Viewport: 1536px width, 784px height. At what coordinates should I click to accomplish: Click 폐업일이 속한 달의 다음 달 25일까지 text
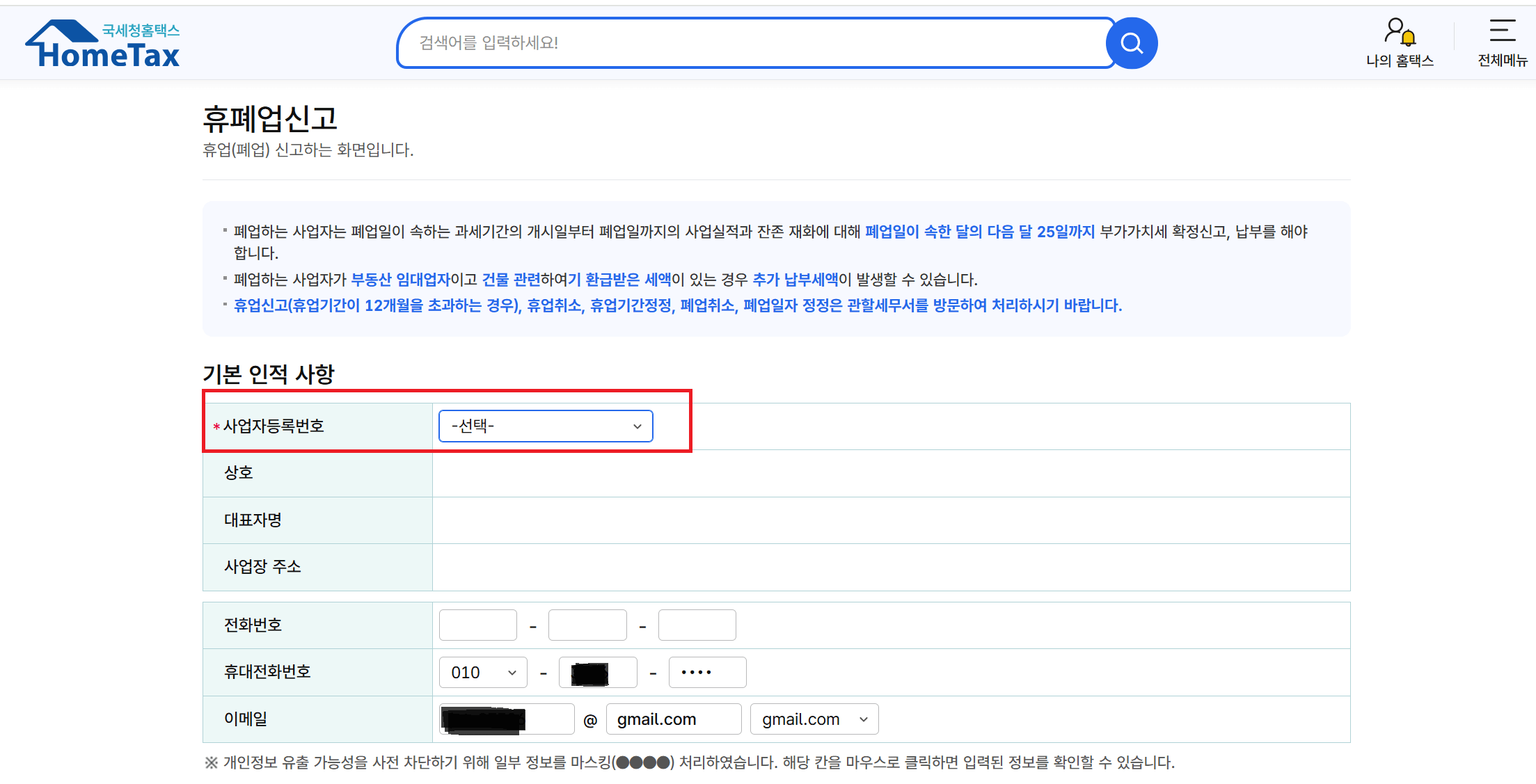[x=979, y=232]
